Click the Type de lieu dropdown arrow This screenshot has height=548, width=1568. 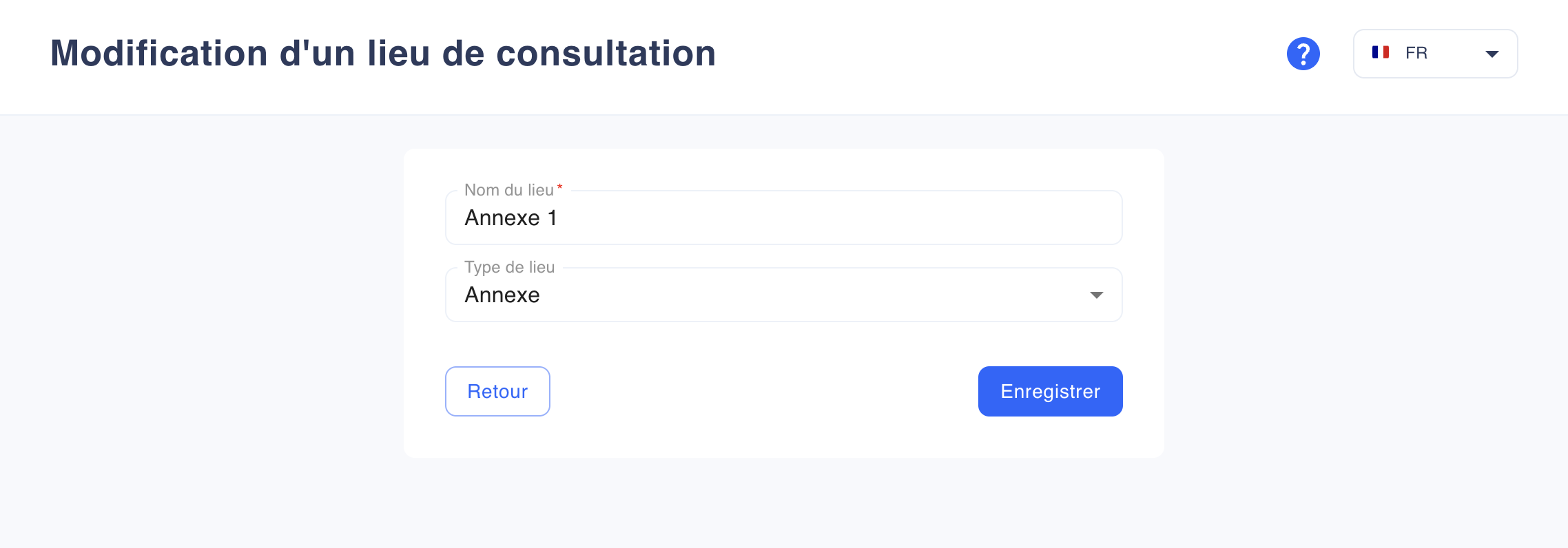1096,295
